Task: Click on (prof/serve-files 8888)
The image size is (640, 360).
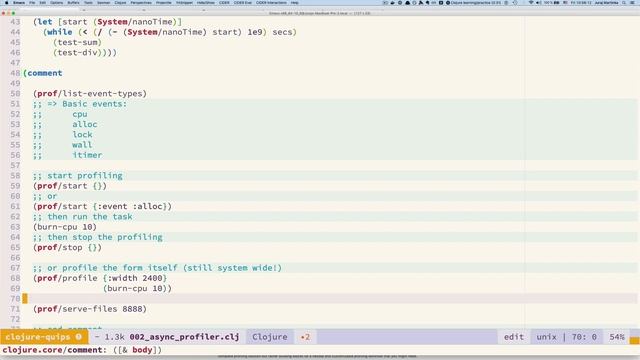Action: (x=90, y=309)
